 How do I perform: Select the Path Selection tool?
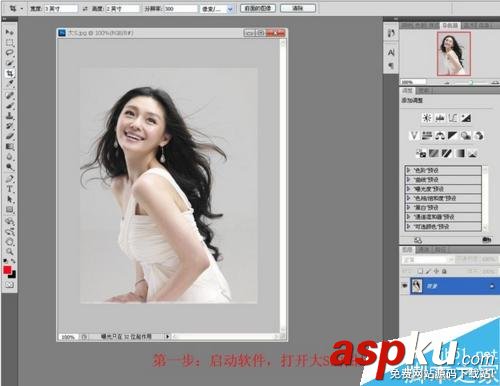coord(9,199)
